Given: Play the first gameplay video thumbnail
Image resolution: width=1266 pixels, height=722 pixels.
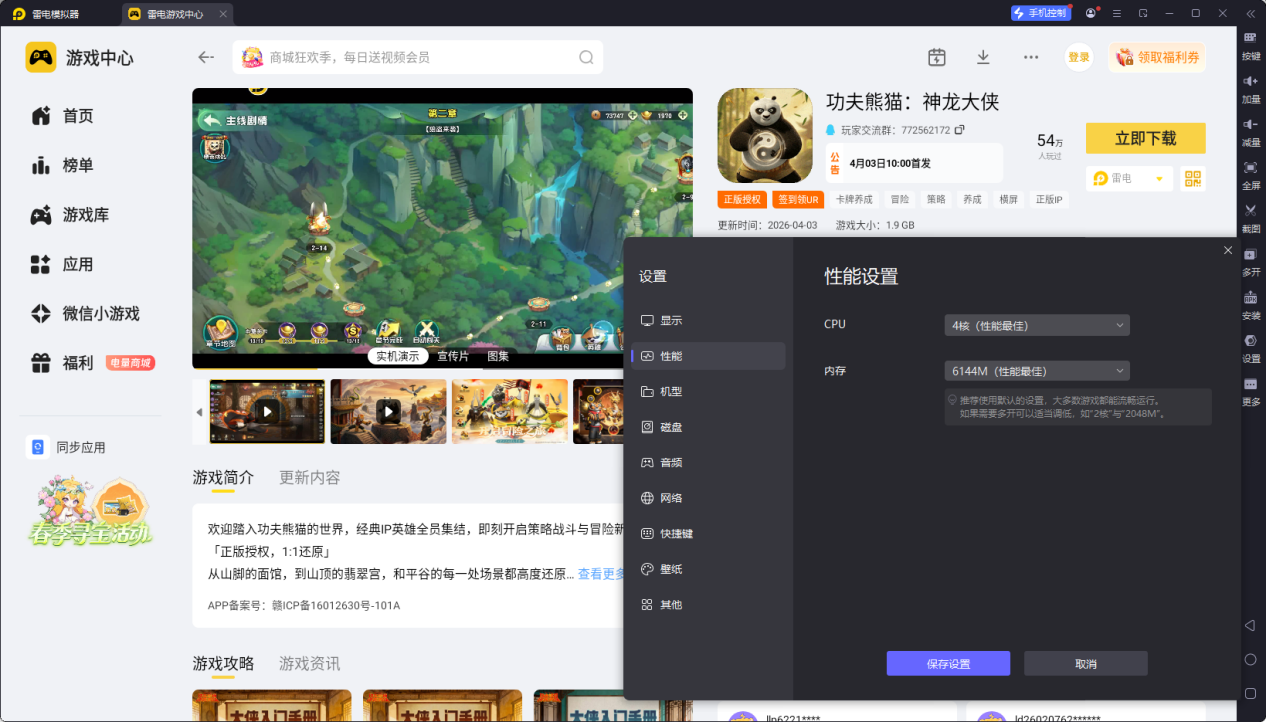Looking at the screenshot, I should pos(267,411).
